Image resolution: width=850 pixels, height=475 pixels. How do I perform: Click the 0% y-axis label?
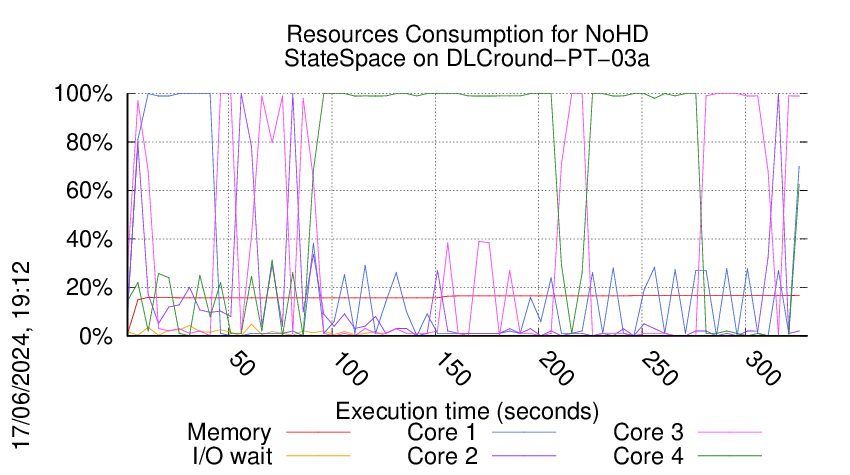96,336
